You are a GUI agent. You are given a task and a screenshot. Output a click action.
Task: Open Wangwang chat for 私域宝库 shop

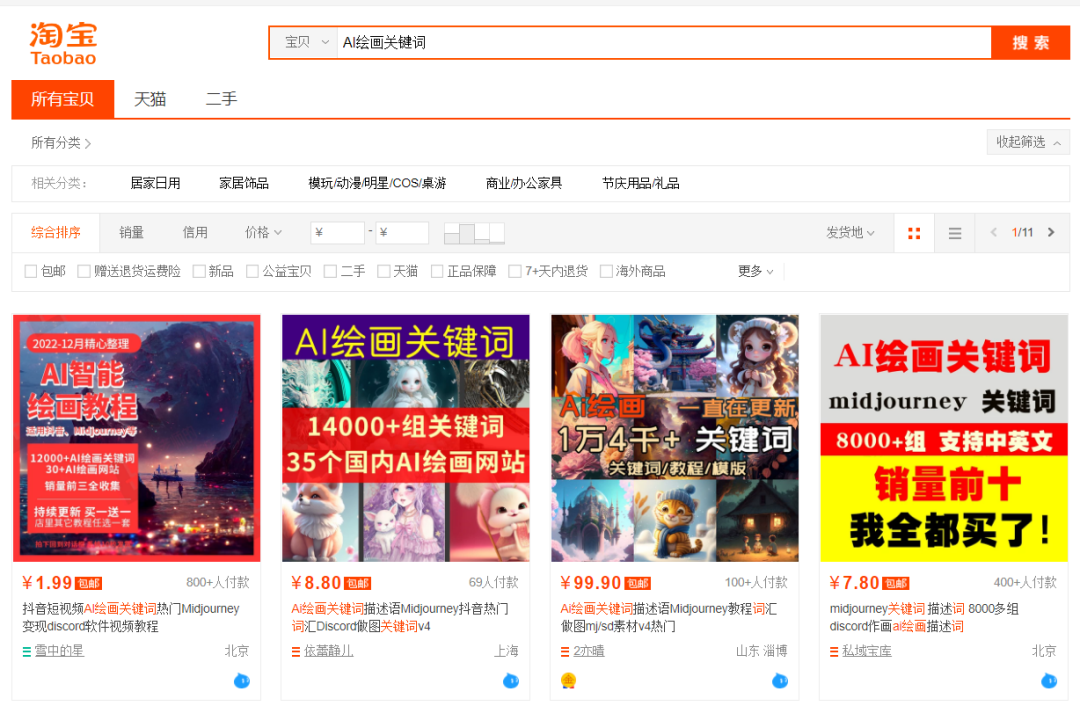[x=1048, y=681]
